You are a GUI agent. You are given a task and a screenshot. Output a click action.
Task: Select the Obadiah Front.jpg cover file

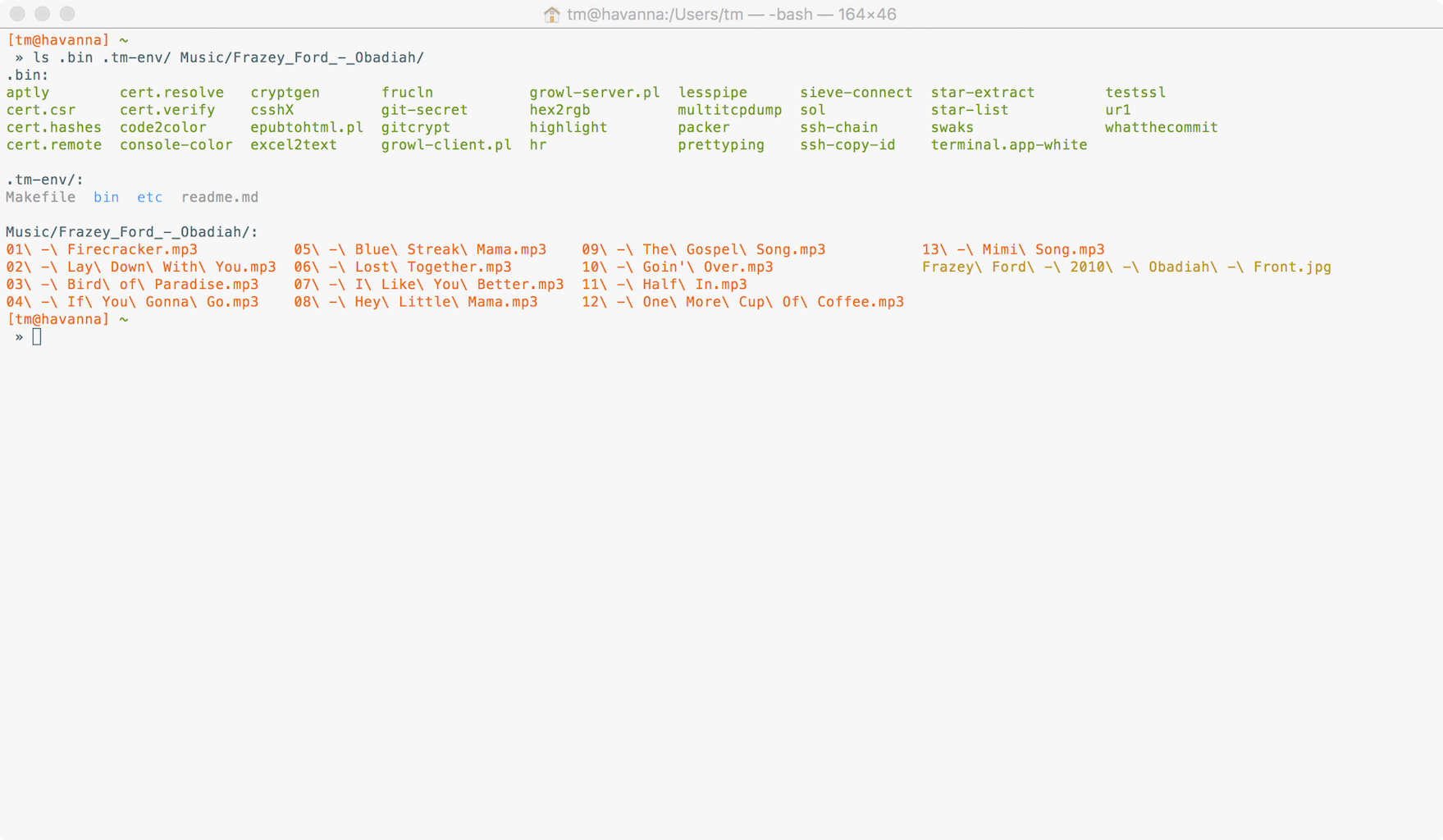(x=1126, y=267)
